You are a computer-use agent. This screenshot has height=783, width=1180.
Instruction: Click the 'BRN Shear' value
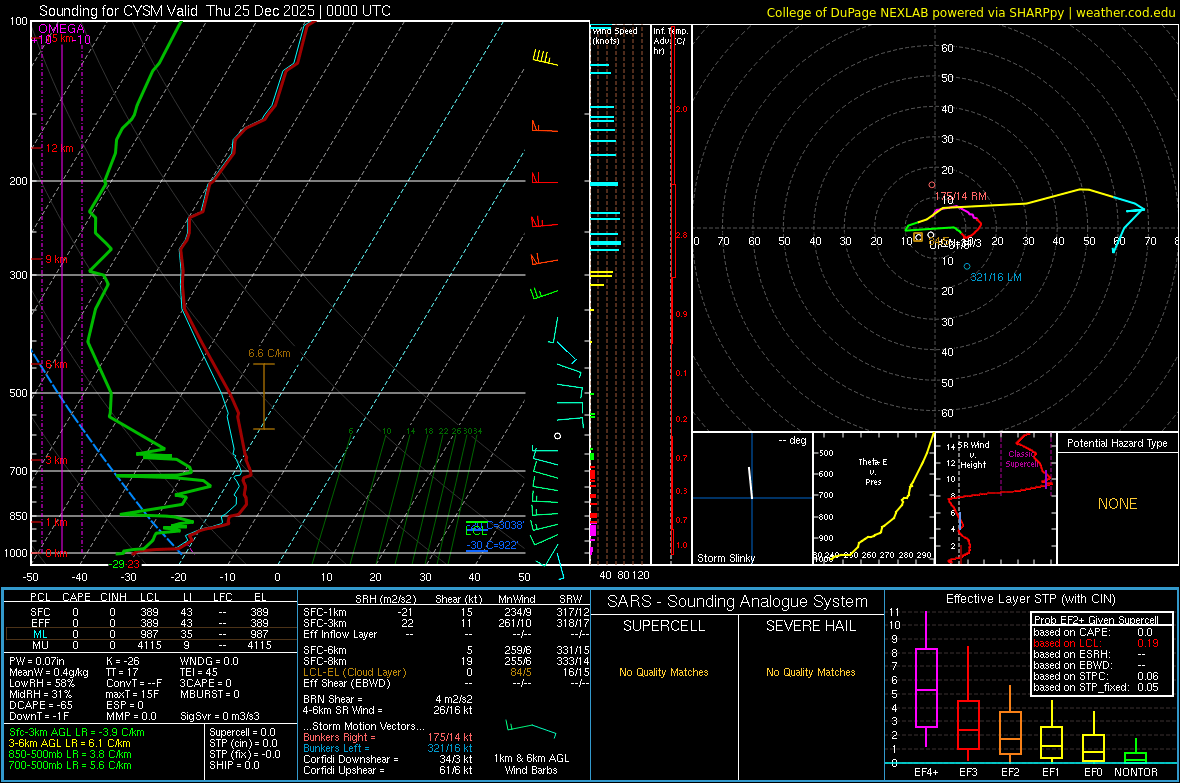[x=388, y=699]
